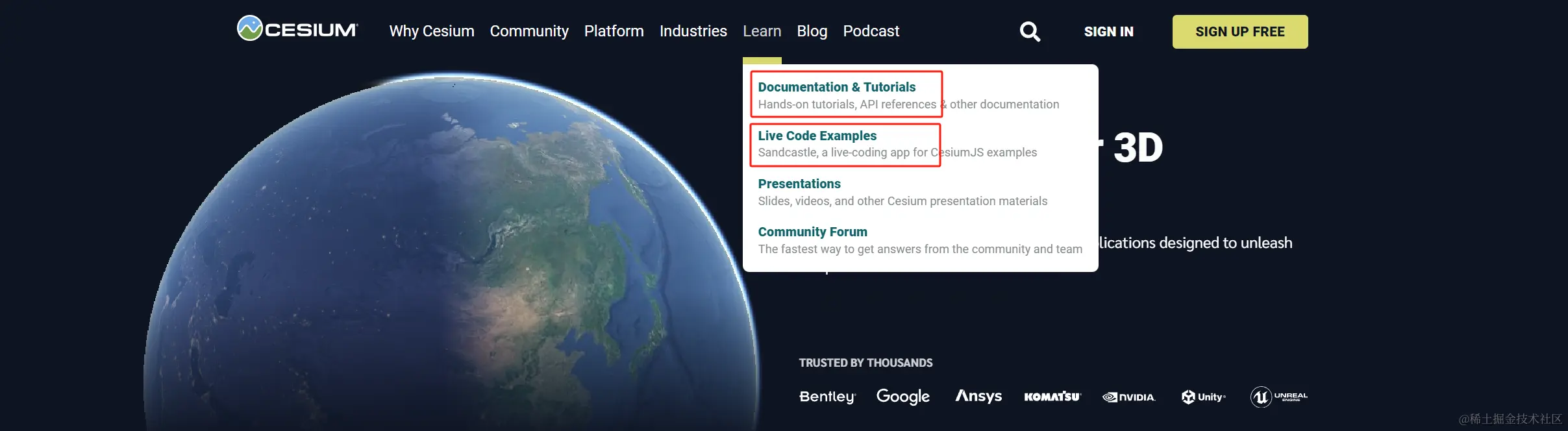This screenshot has width=1568, height=431.
Task: Open the Industries menu
Action: tap(693, 31)
